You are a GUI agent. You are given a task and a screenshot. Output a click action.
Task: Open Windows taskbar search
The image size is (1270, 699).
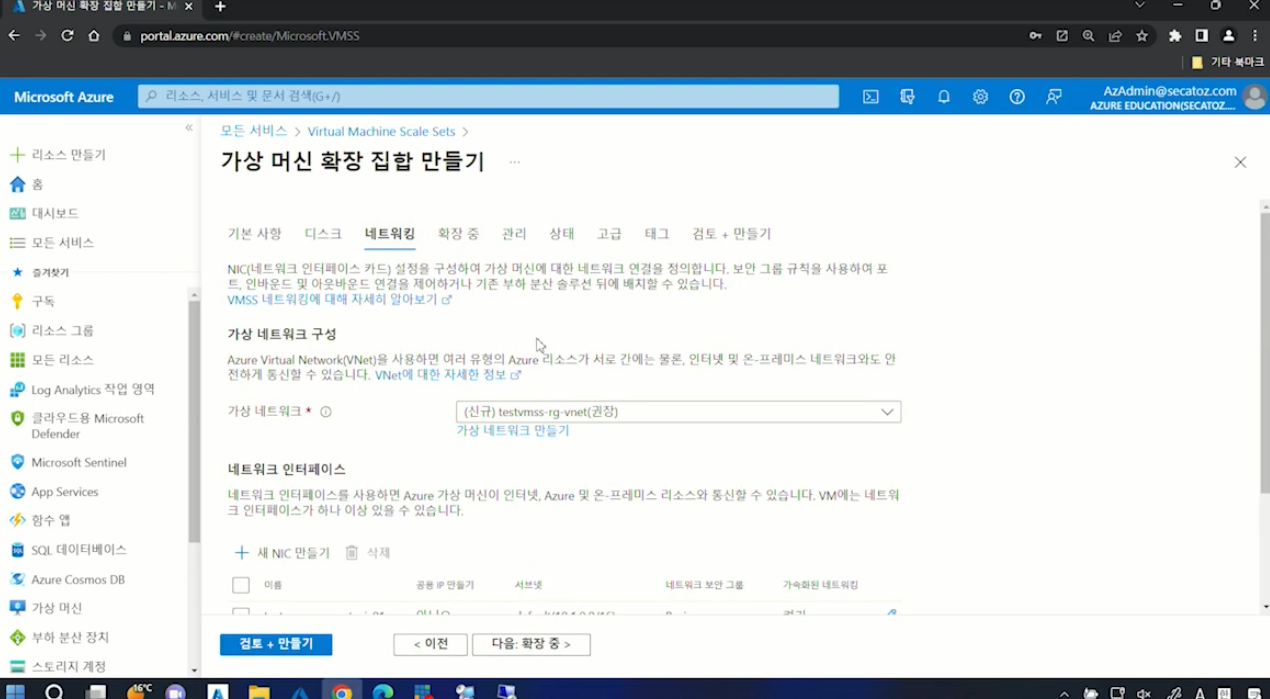point(54,691)
